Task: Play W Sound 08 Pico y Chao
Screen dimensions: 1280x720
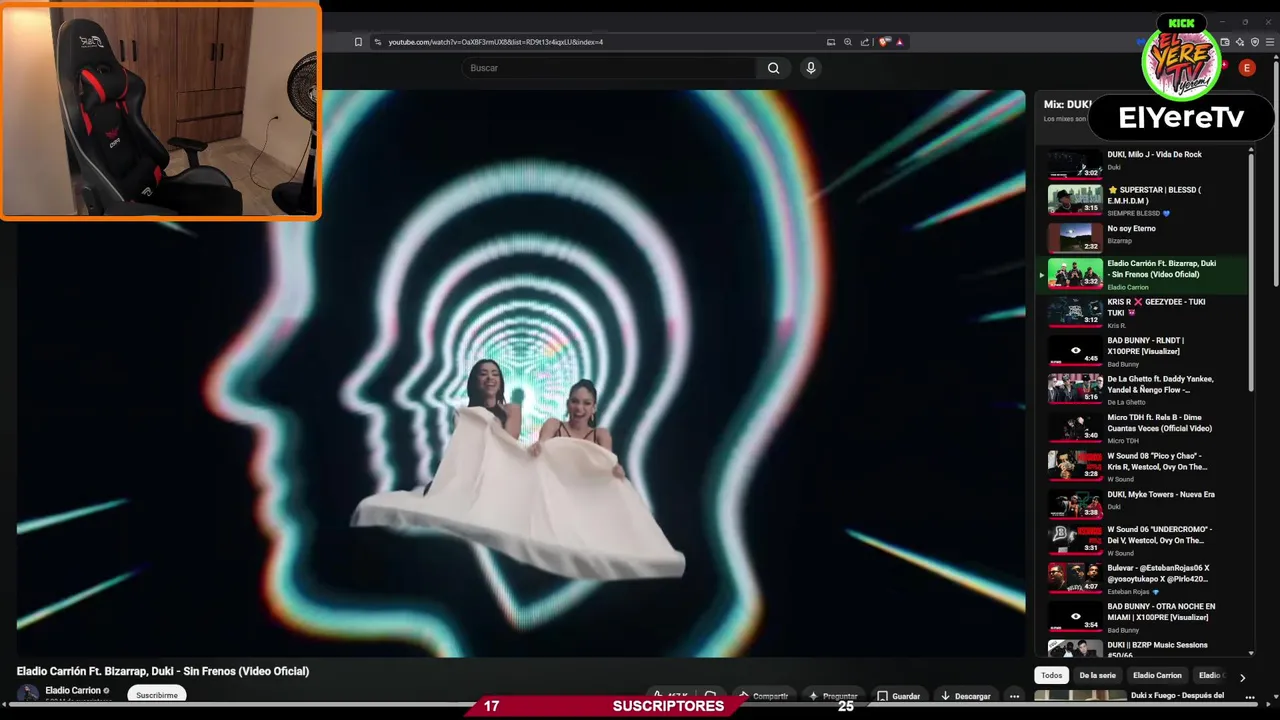Action: click(x=1142, y=466)
